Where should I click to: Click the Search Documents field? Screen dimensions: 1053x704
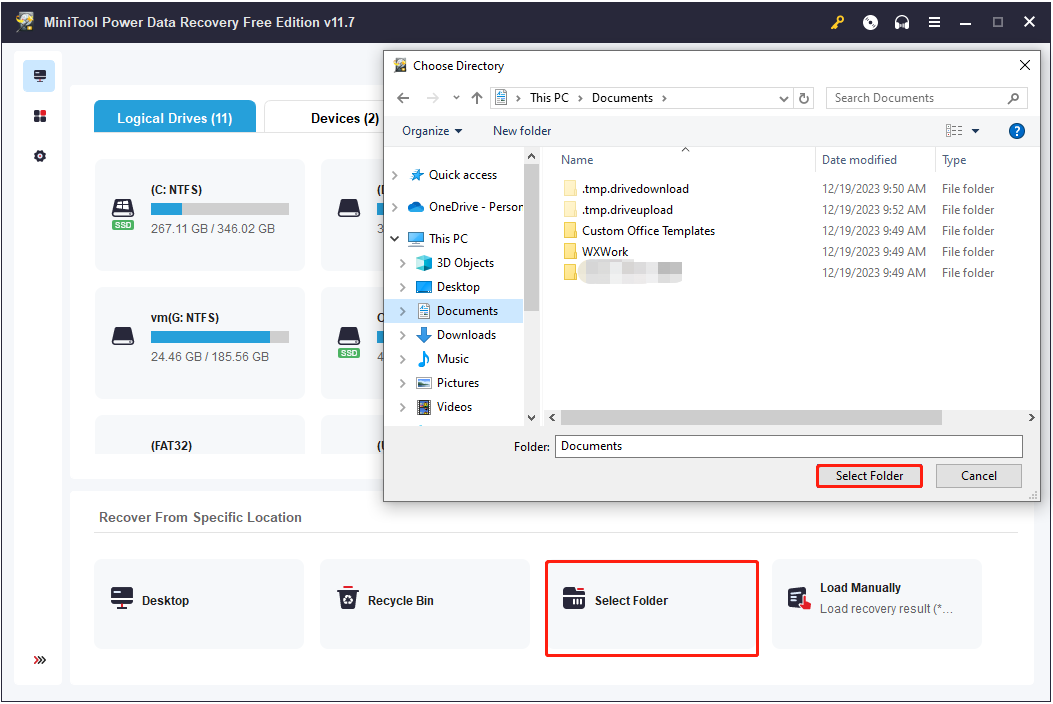click(926, 98)
